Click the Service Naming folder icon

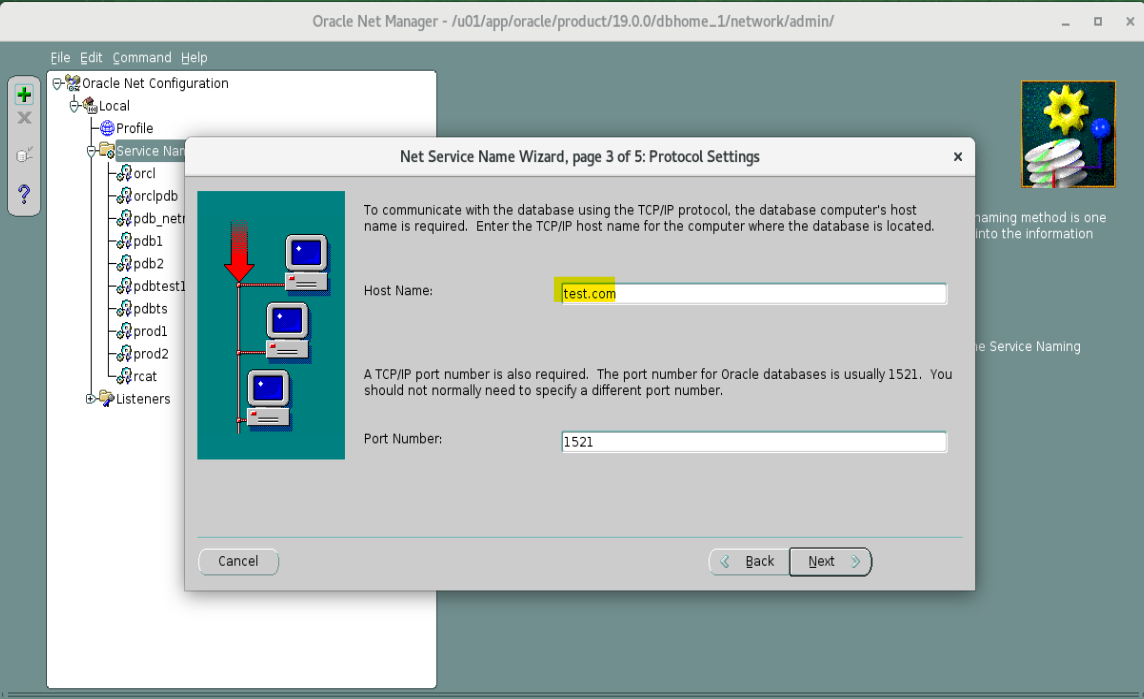pos(107,151)
